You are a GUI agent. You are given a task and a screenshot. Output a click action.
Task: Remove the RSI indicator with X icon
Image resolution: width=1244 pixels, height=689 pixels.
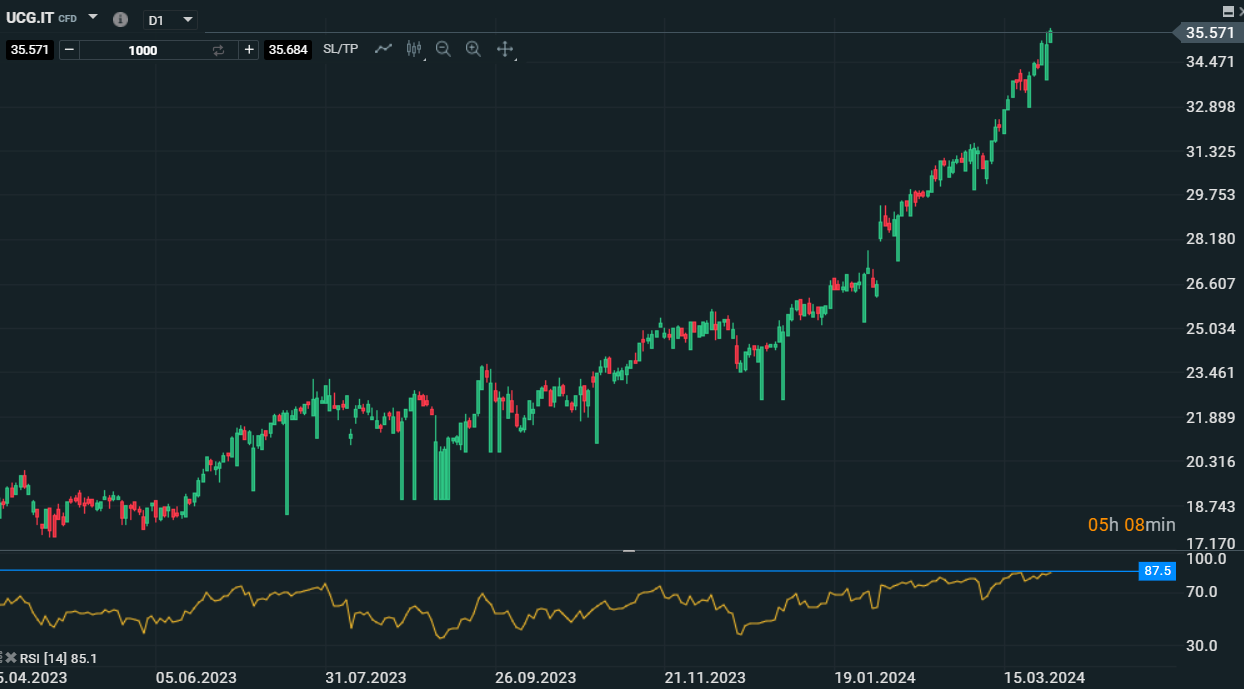[11, 657]
